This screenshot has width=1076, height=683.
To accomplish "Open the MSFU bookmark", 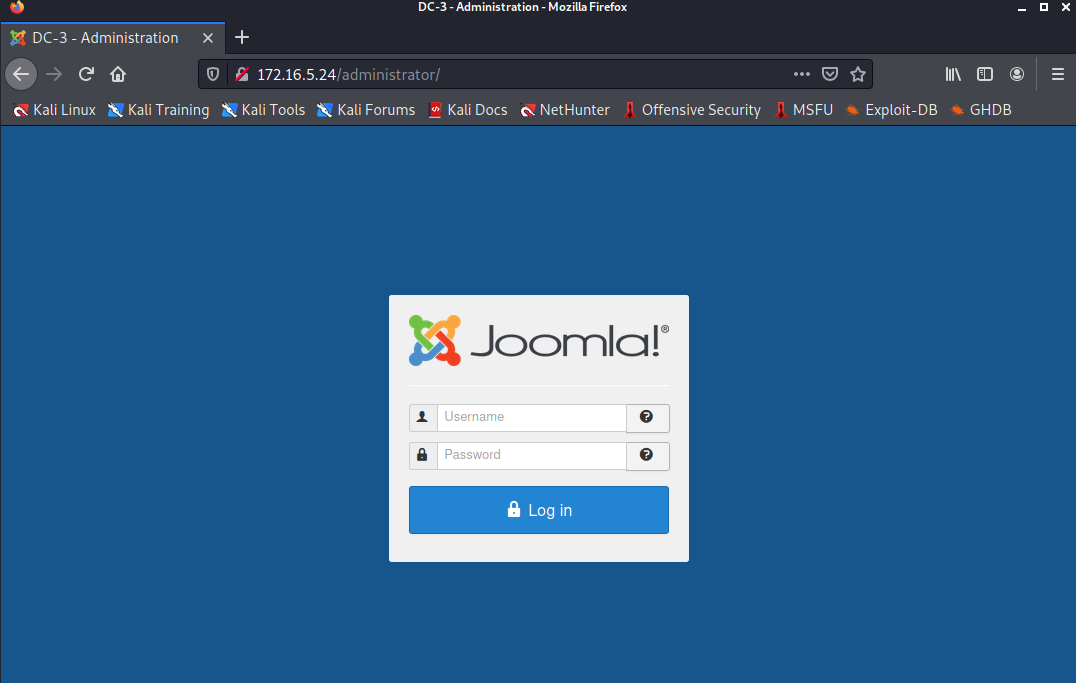I will click(x=803, y=110).
